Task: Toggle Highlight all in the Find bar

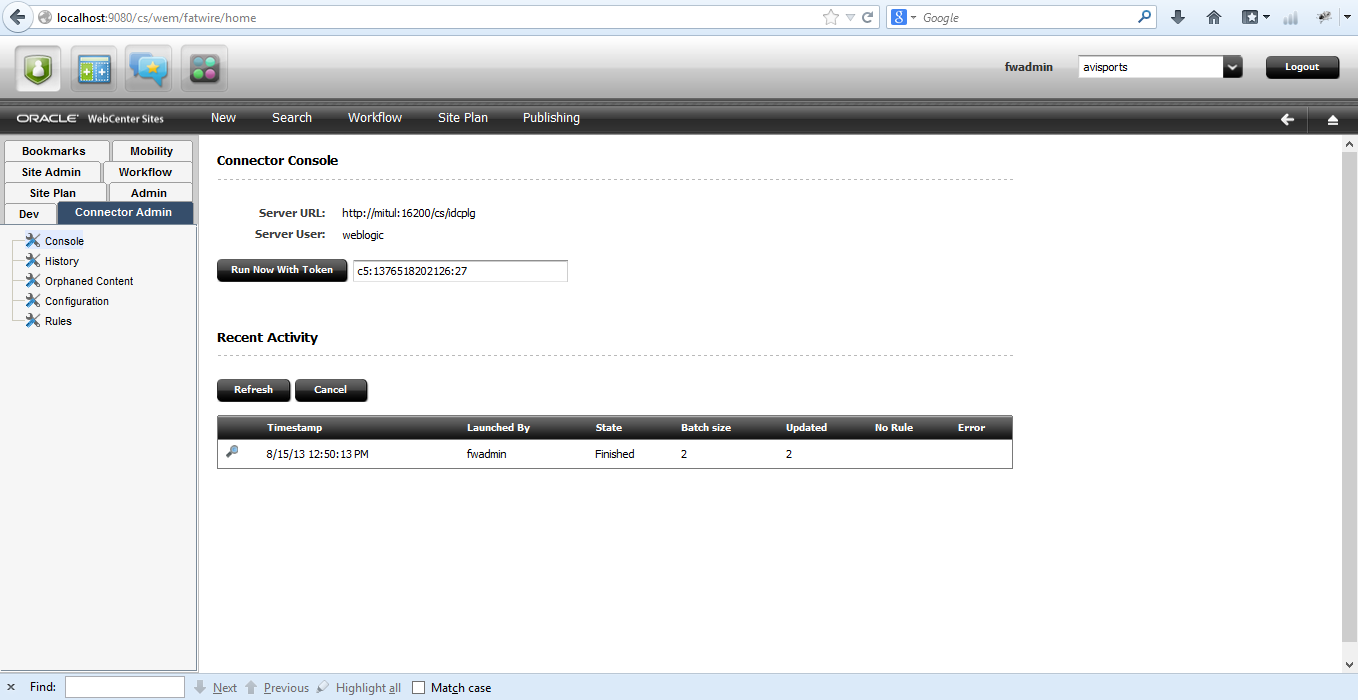Action: click(x=366, y=687)
